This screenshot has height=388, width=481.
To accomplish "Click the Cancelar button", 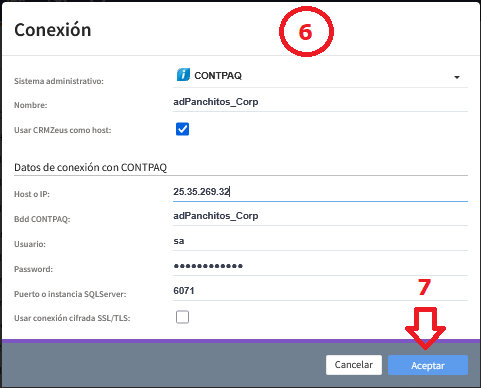I will pos(354,365).
